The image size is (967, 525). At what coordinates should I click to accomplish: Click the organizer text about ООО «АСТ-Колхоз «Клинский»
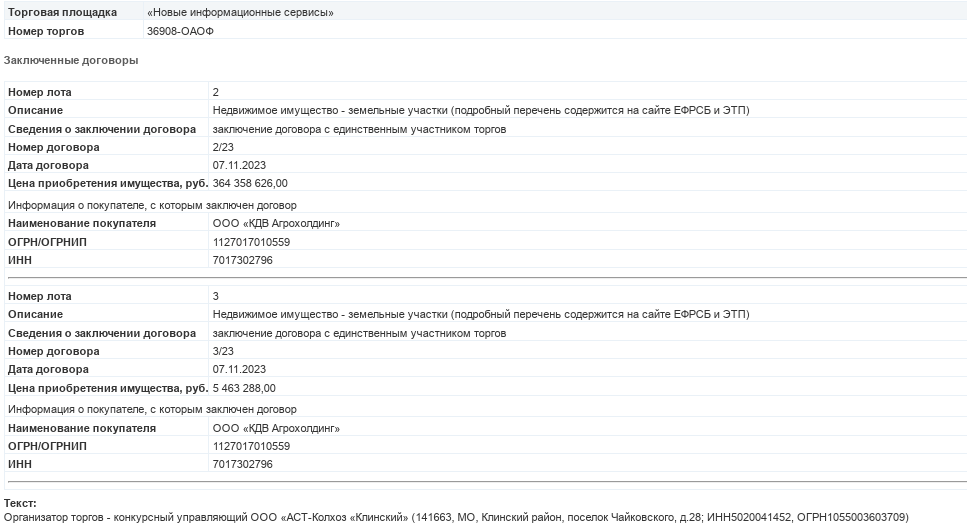456,517
